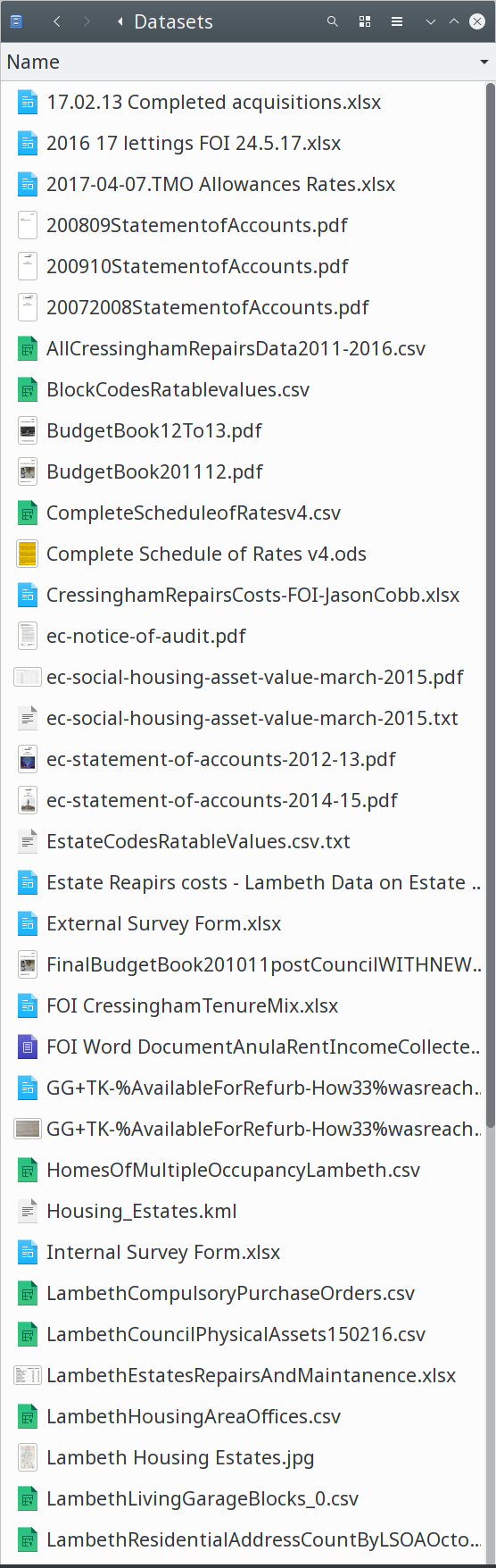Click Complete Schedule of Rates v4.ods icon
The width and height of the screenshot is (496, 1568).
pyautogui.click(x=28, y=554)
